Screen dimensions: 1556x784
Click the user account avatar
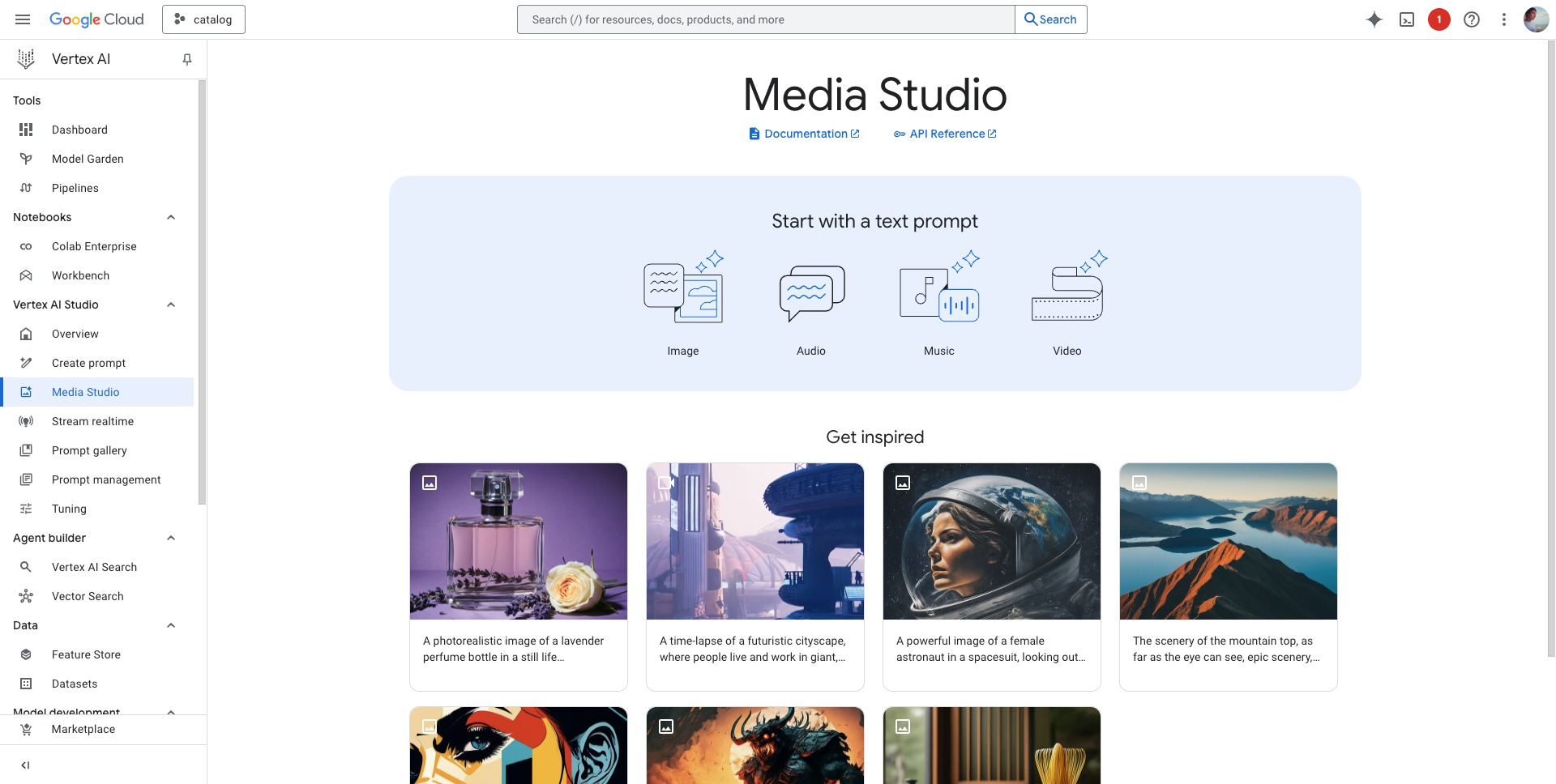click(1536, 19)
